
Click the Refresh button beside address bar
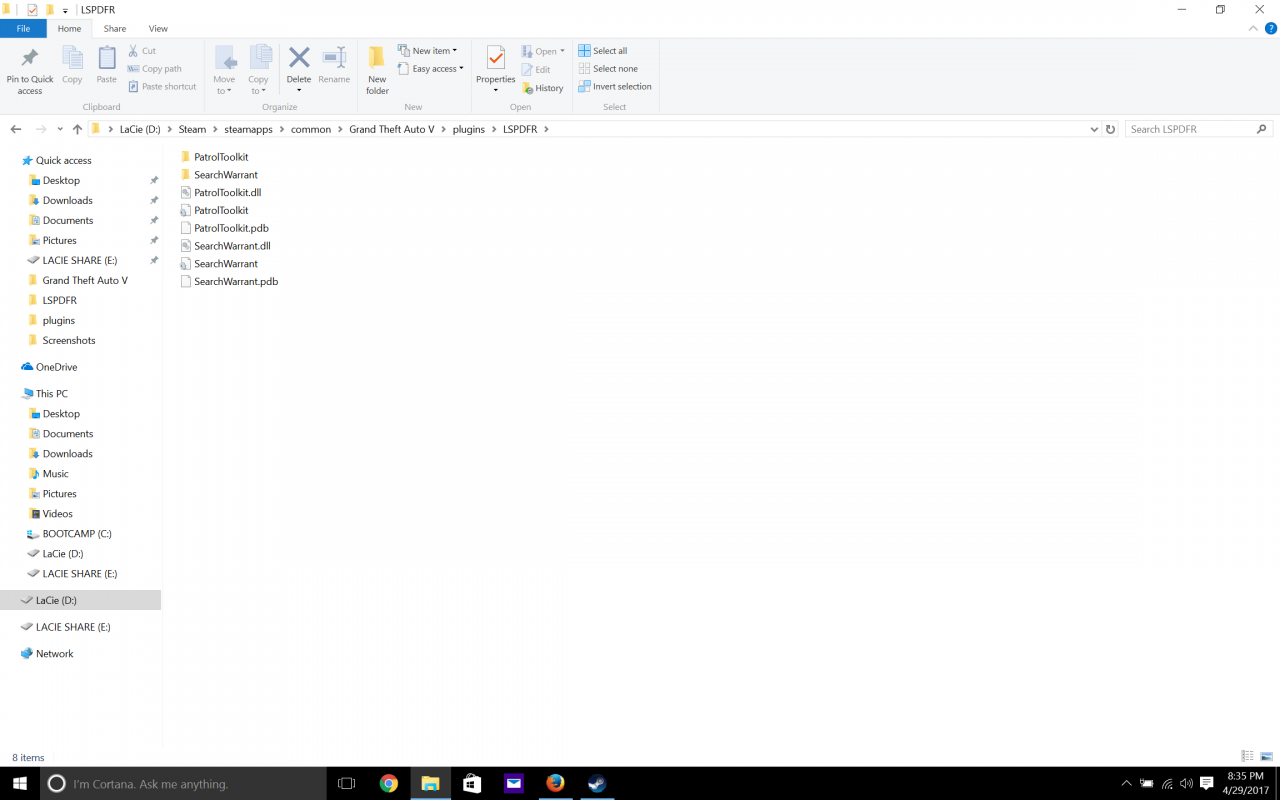[1110, 129]
